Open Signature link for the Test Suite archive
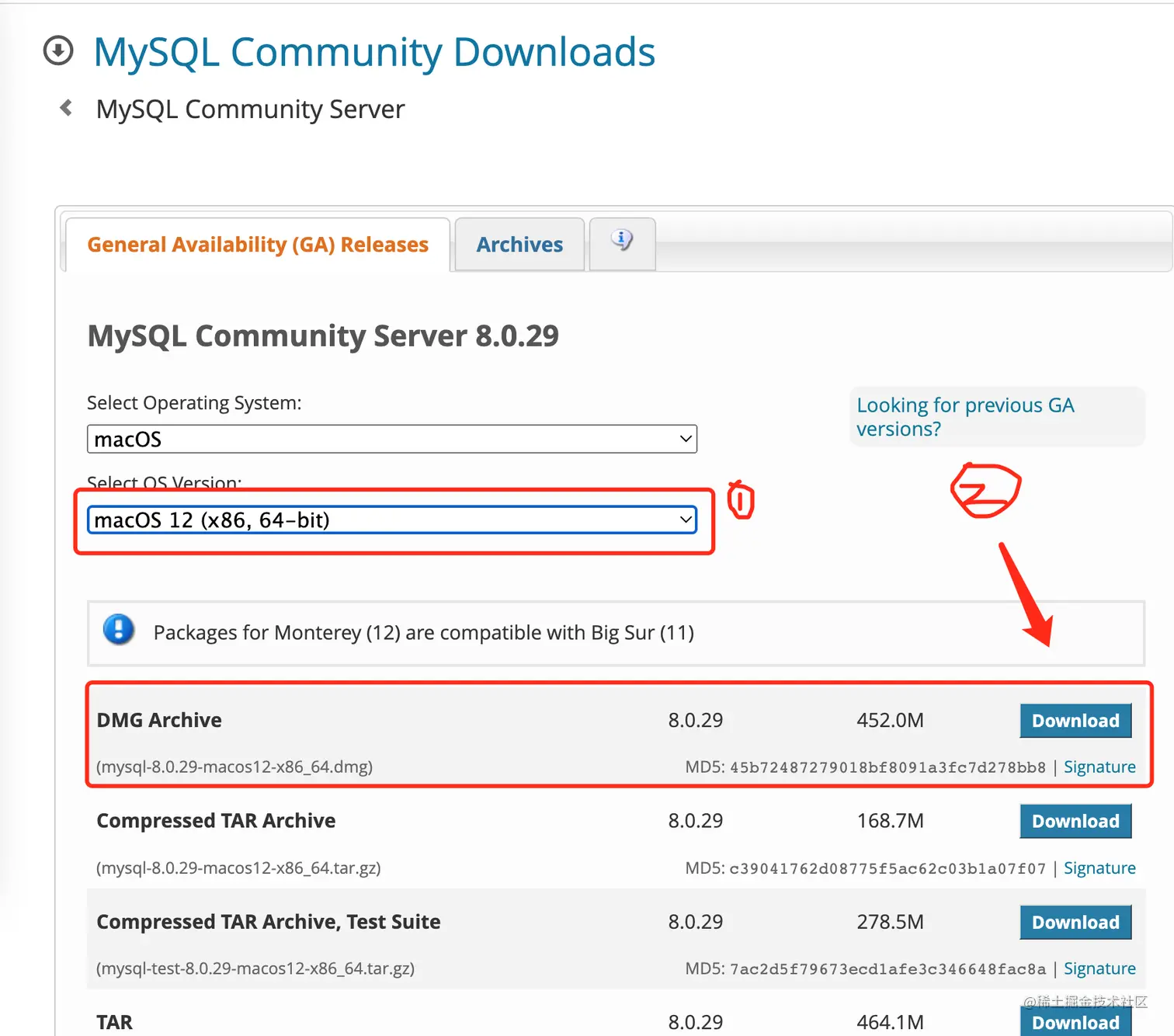The width and height of the screenshot is (1174, 1036). point(1099,969)
